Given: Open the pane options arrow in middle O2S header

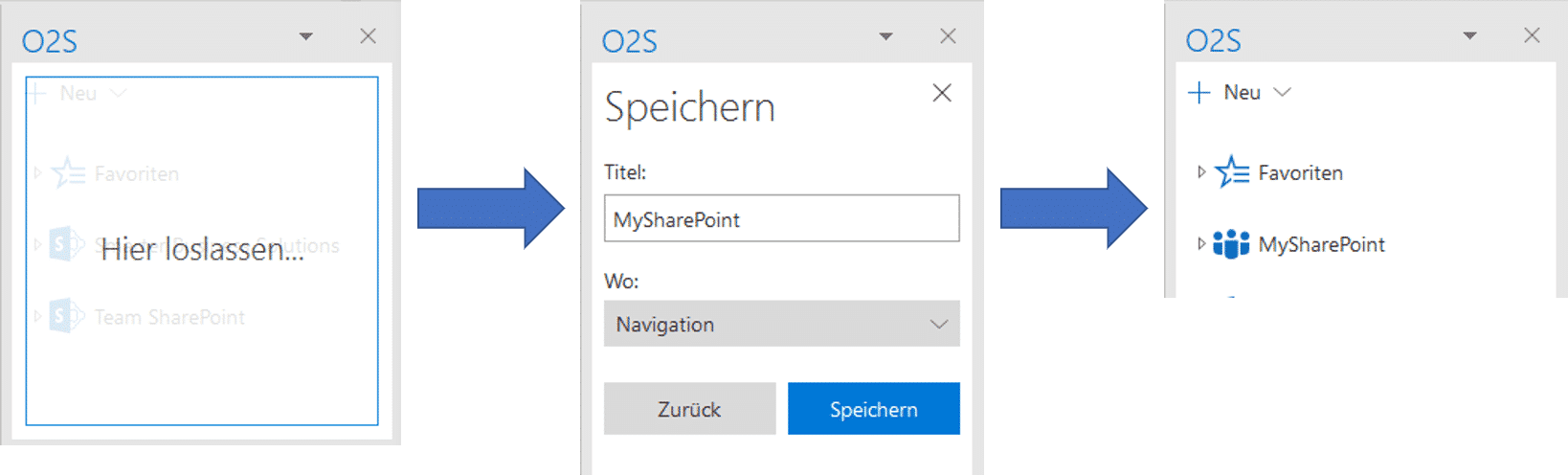Looking at the screenshot, I should point(885,36).
